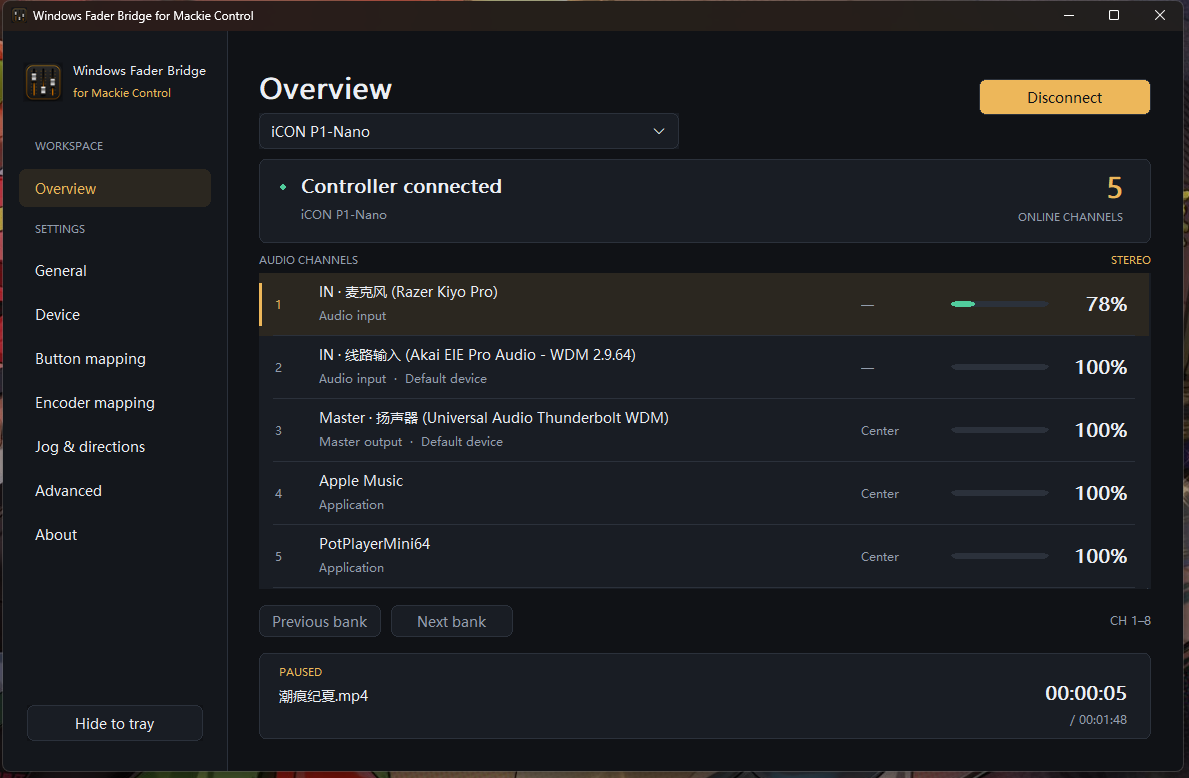Click the Razer Kiyo Pro volume slider
1189x778 pixels.
pos(999,304)
